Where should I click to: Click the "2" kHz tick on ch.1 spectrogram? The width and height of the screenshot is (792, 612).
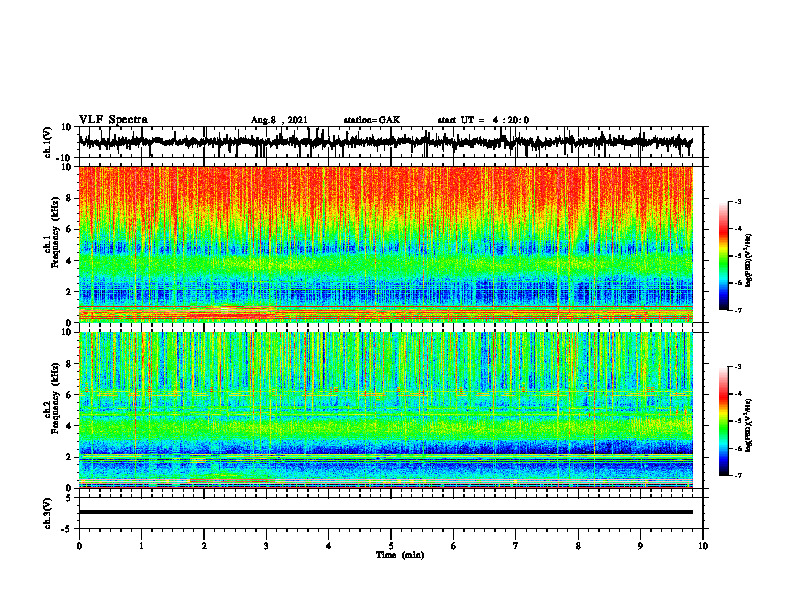click(69, 292)
